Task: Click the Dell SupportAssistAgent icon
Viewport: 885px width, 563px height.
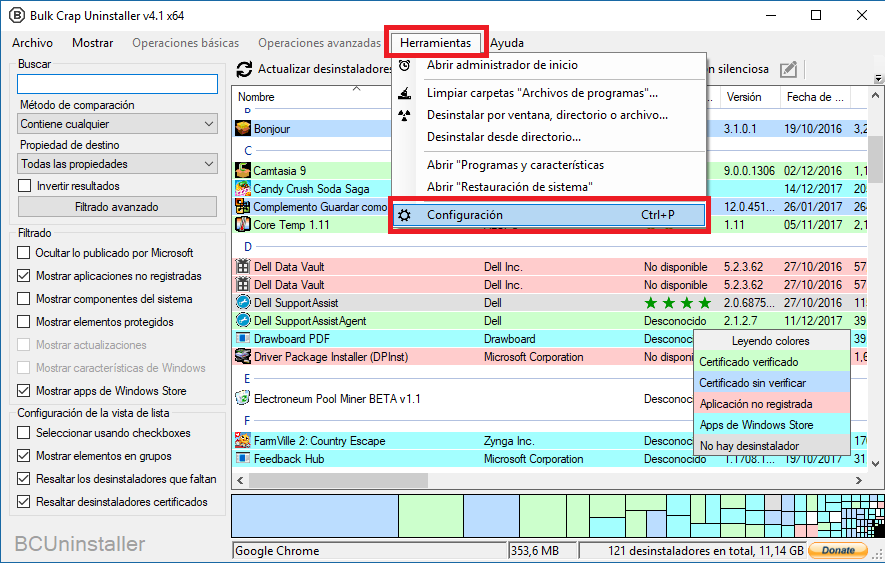Action: click(243, 320)
